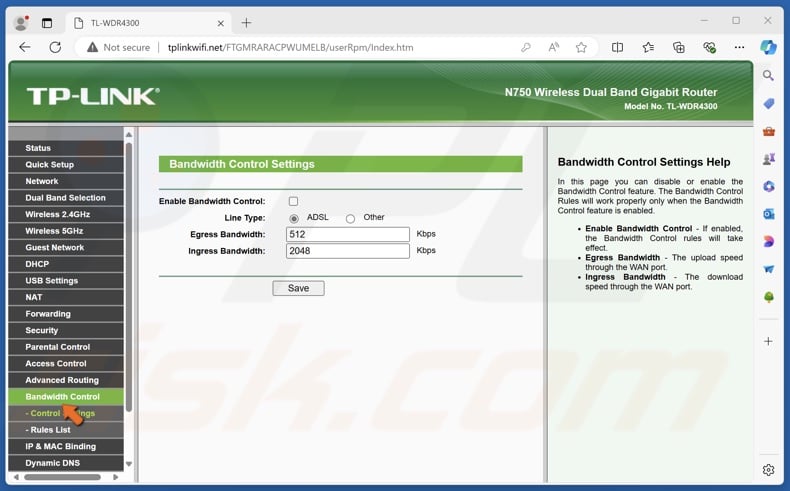The width and height of the screenshot is (790, 491).
Task: Open the sidebar tools briefcase icon
Action: point(768,131)
